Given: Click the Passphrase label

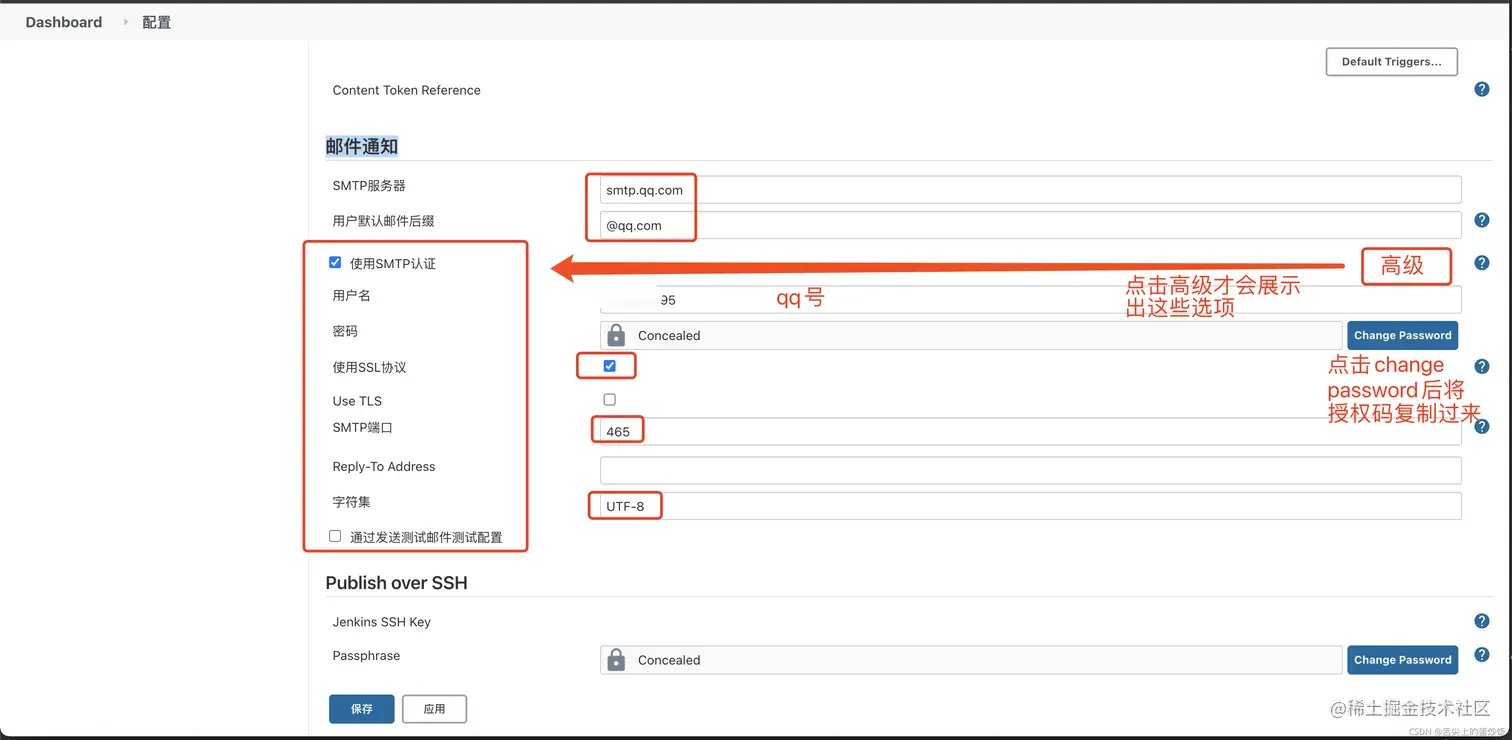Looking at the screenshot, I should (366, 656).
